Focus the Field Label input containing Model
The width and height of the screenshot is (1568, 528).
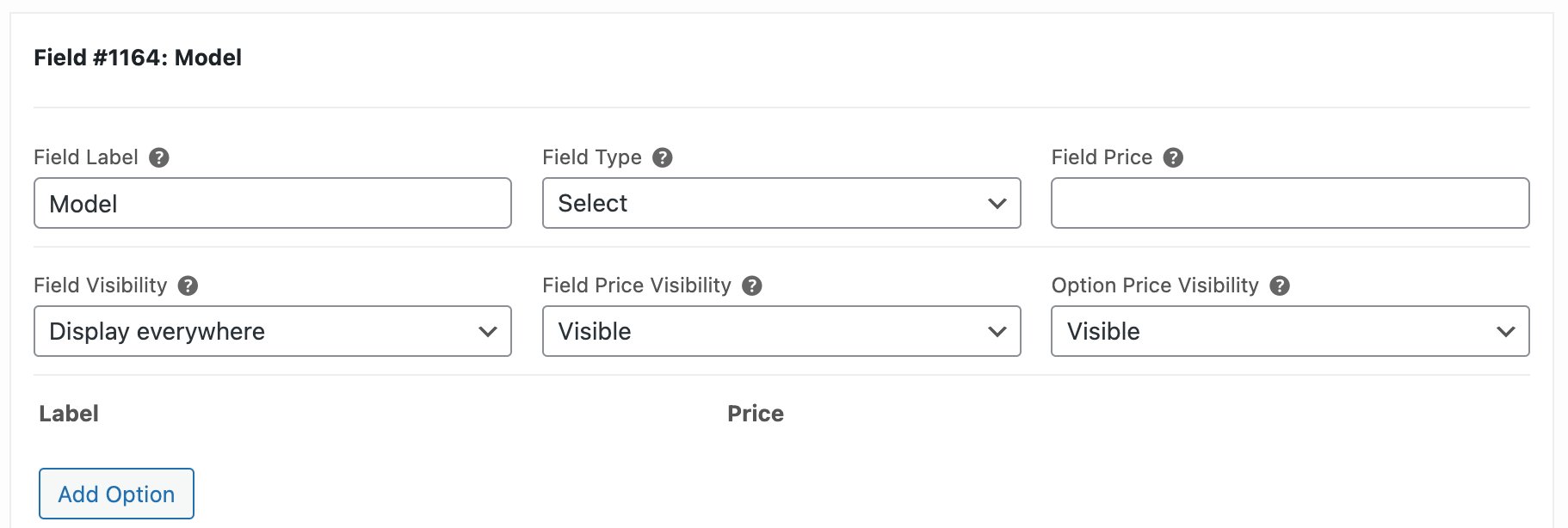point(272,203)
